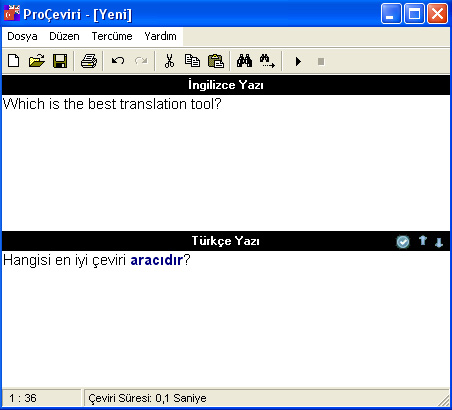The width and height of the screenshot is (452, 410).
Task: Open Find with the binoculars icon
Action: point(244,61)
